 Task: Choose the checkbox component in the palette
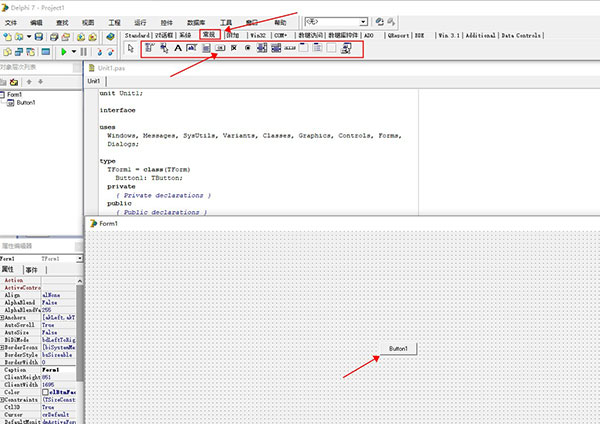(x=234, y=48)
